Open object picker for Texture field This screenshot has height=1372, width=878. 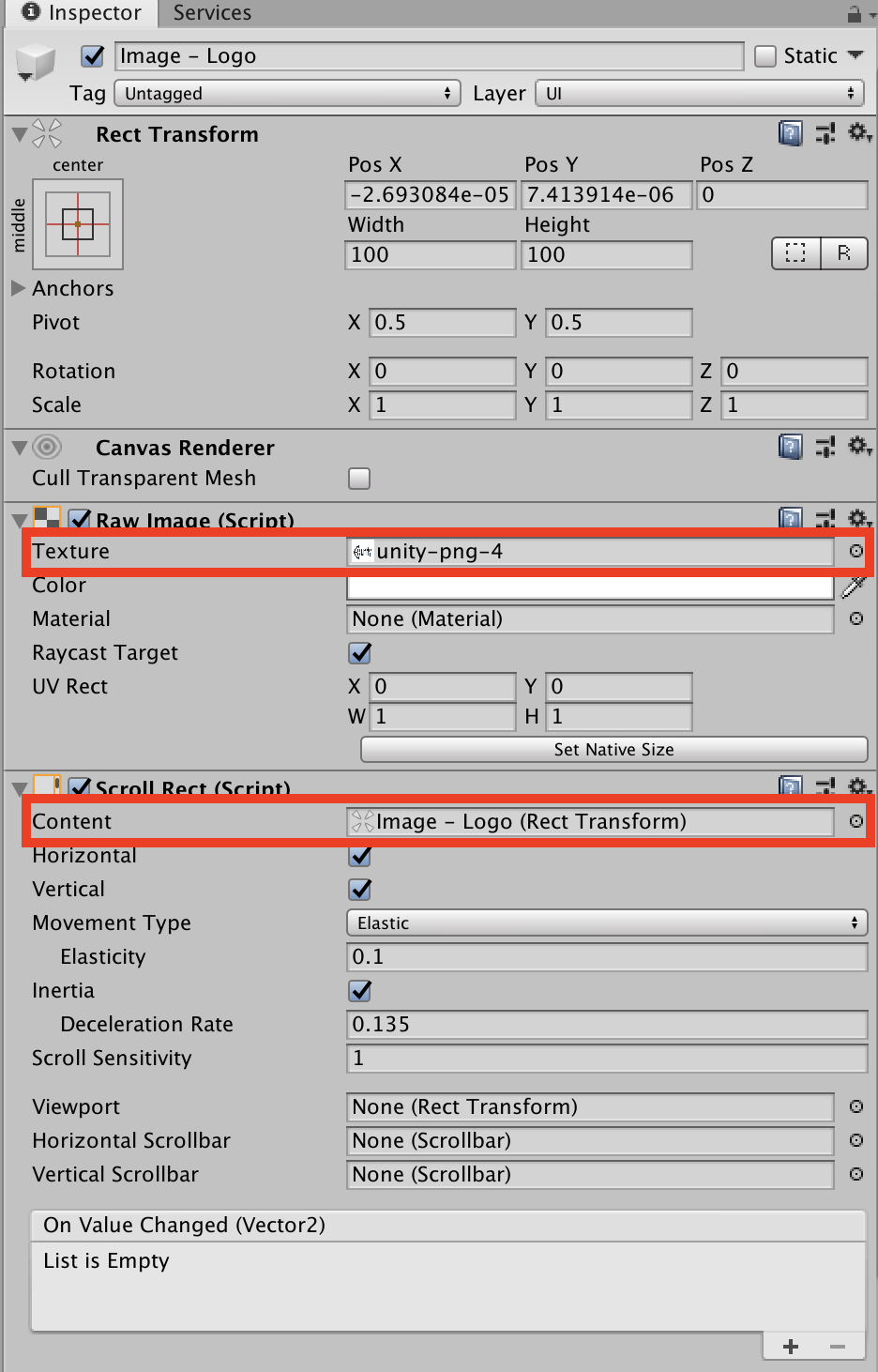tap(856, 551)
